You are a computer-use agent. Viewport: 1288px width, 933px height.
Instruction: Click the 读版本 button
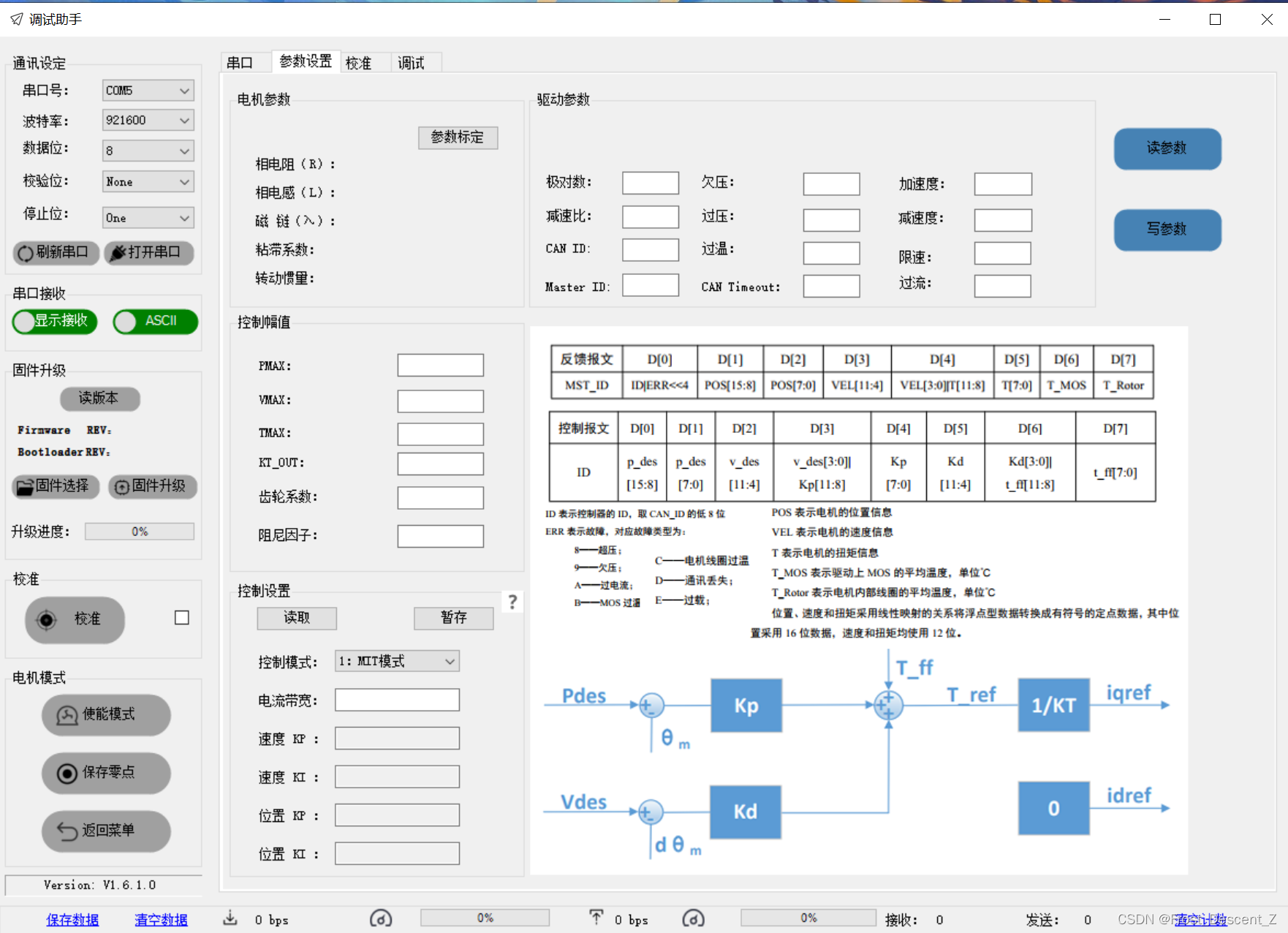point(99,398)
